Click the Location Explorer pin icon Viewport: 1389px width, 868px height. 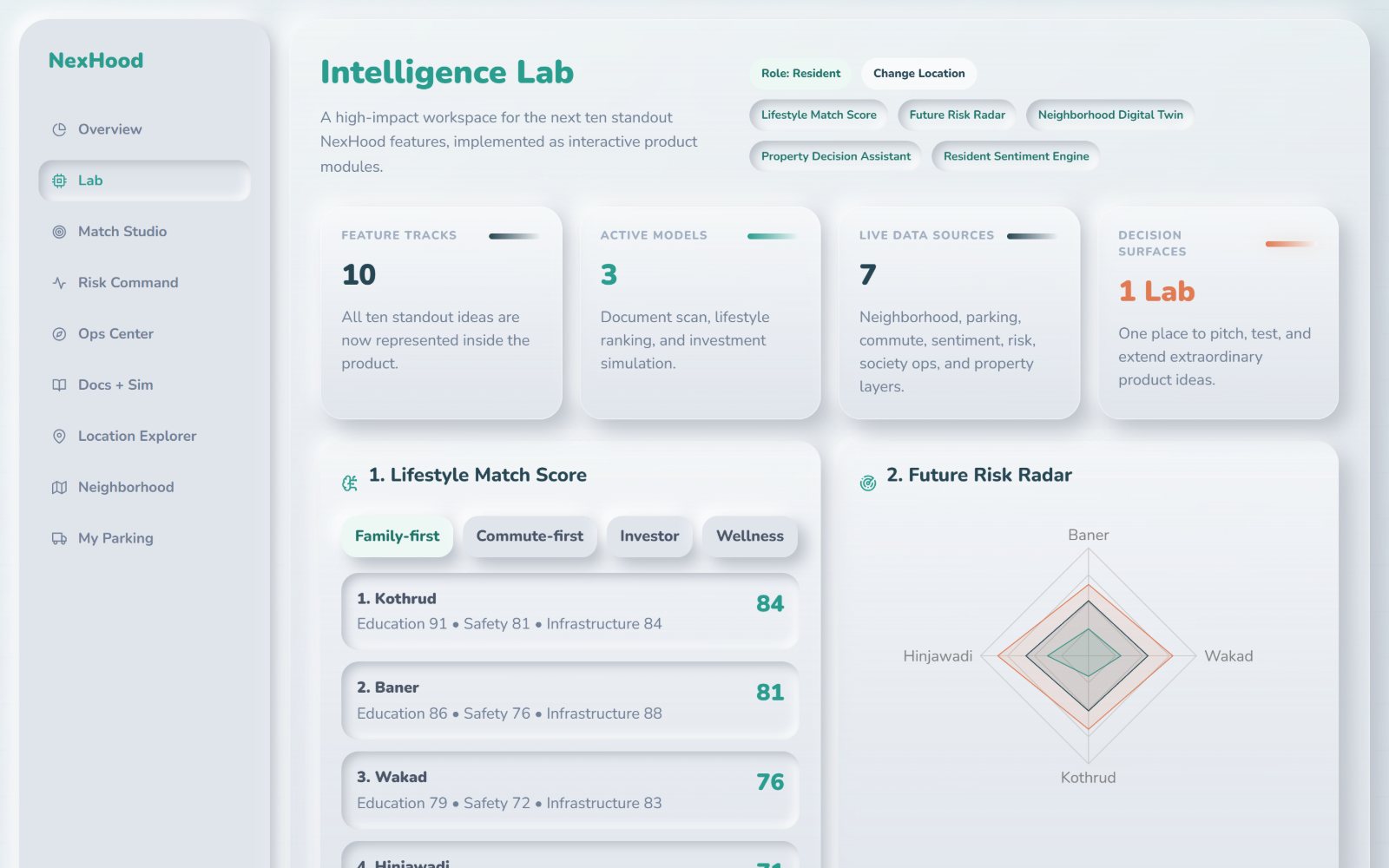(59, 437)
